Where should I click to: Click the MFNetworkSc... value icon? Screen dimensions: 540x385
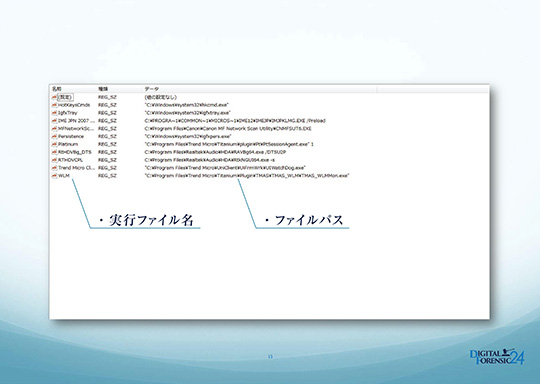point(54,129)
